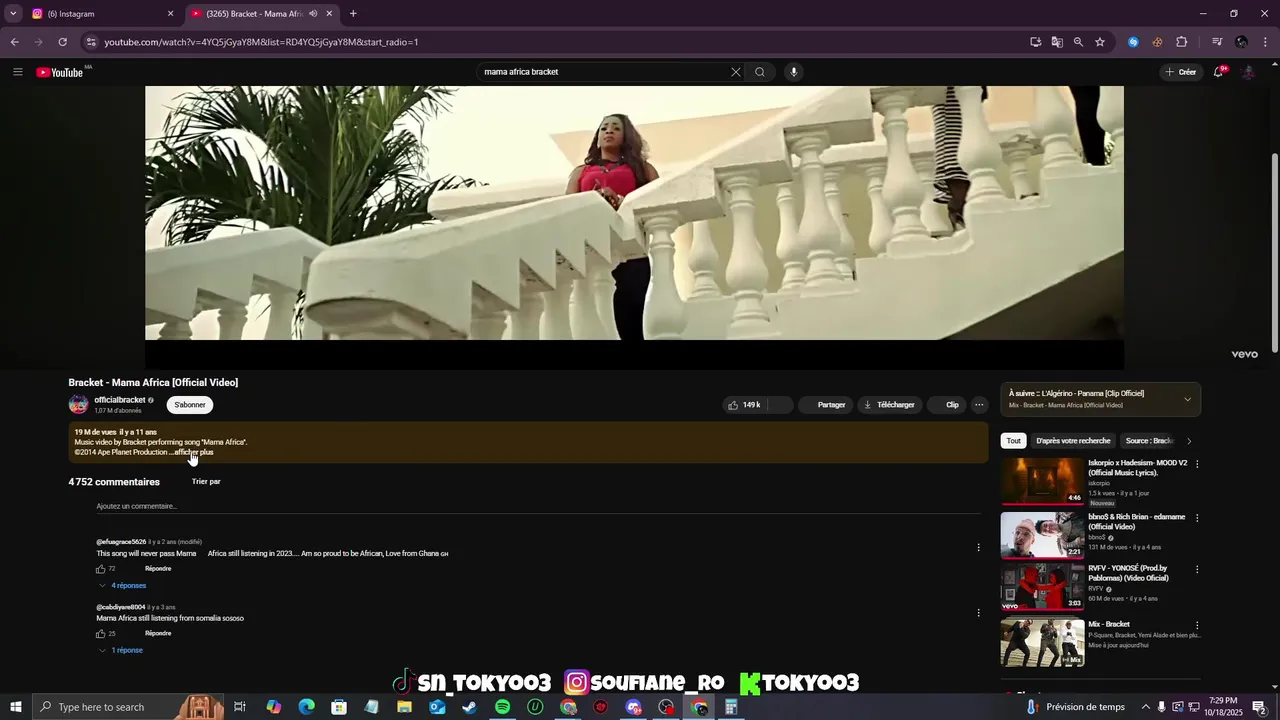Open options menu for @efuagrace5626 comment

point(978,547)
